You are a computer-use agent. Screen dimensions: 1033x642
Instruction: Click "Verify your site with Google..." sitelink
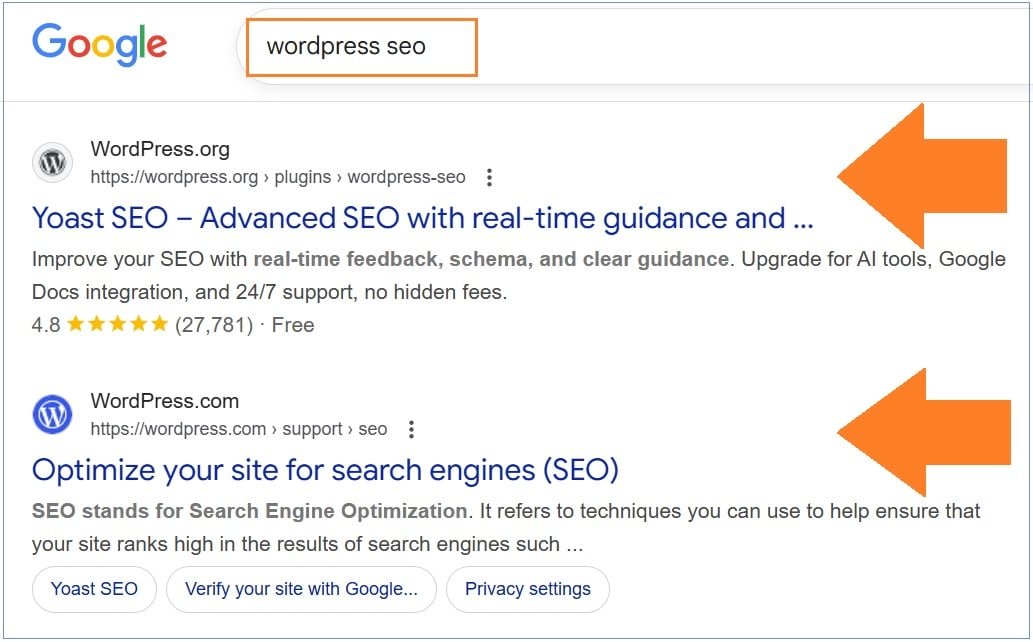(301, 589)
